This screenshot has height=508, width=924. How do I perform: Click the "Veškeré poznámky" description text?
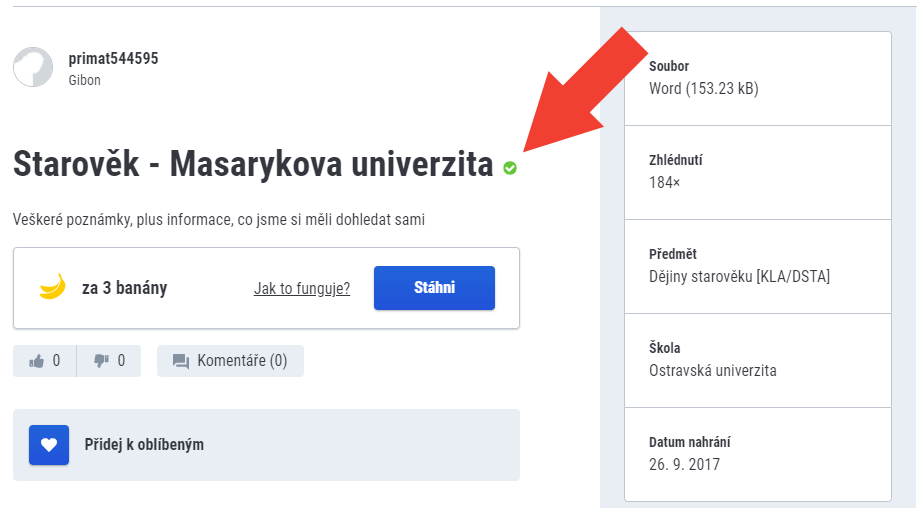219,219
